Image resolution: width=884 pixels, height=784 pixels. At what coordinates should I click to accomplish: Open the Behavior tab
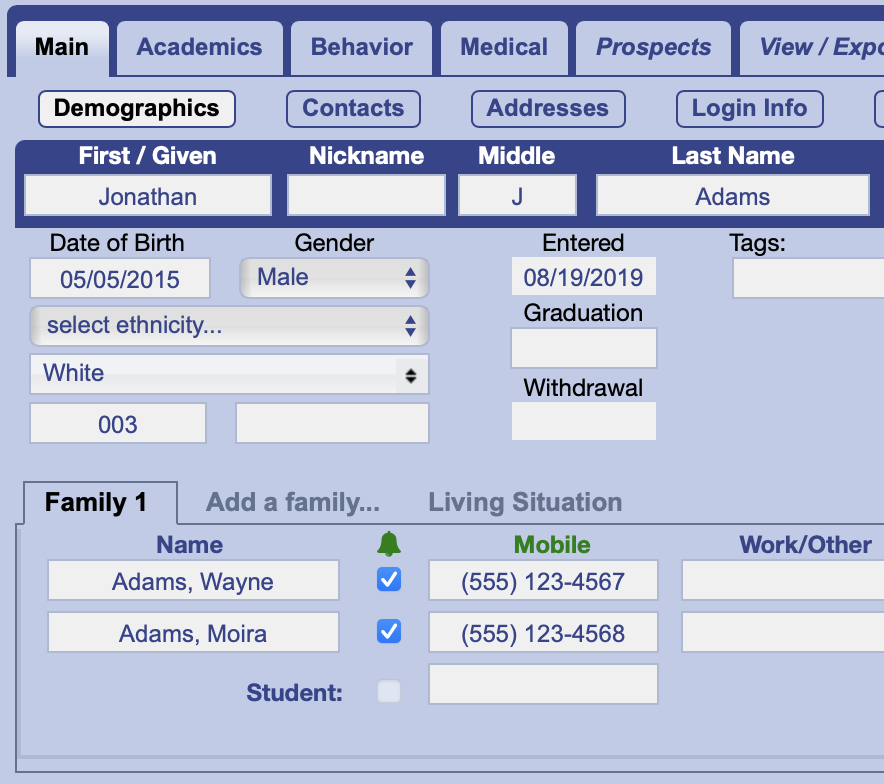361,47
